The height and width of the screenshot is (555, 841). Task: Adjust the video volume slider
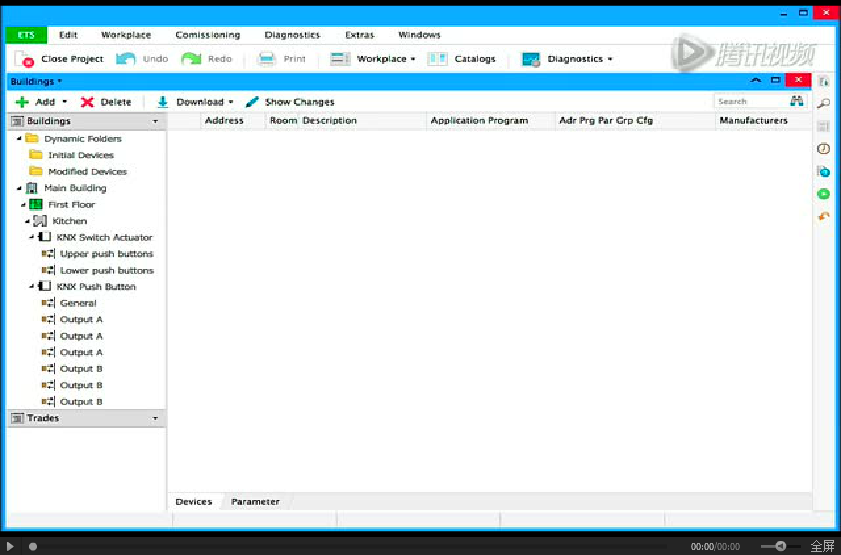[x=780, y=546]
